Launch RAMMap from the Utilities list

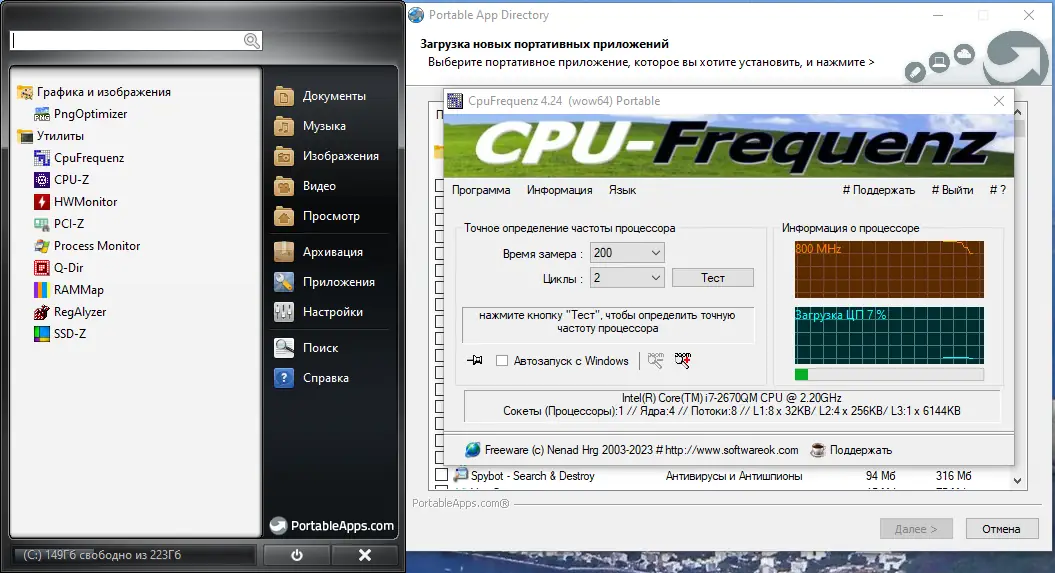(x=69, y=290)
